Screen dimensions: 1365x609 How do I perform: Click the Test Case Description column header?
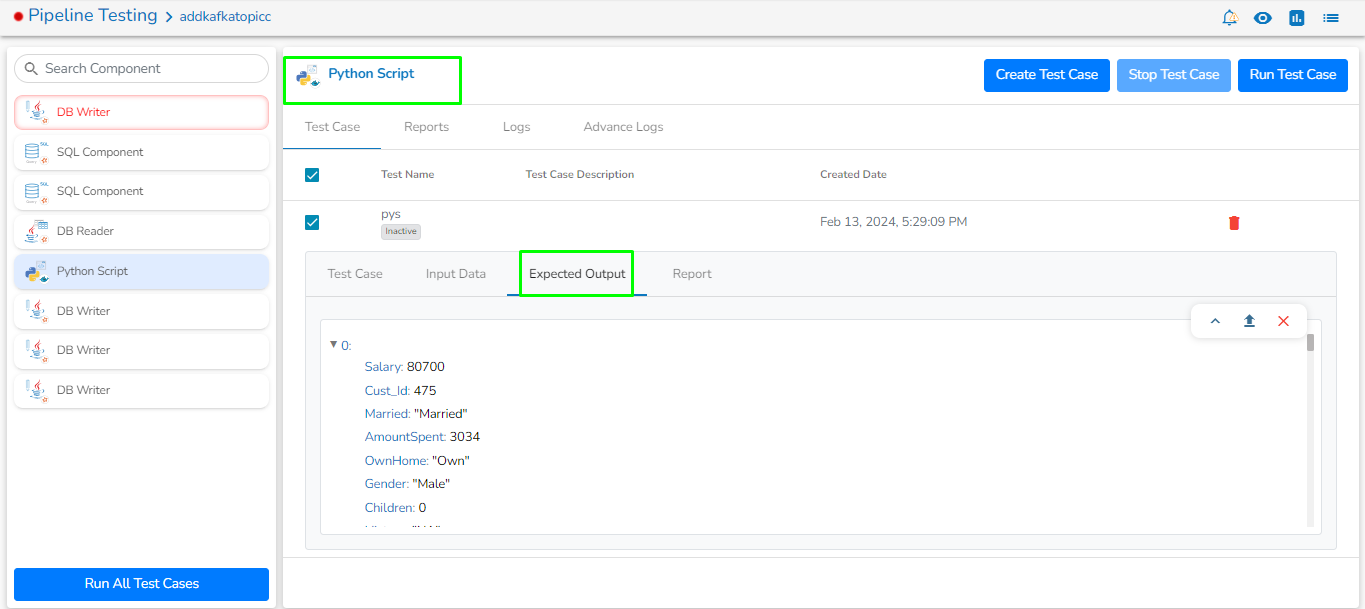(580, 174)
